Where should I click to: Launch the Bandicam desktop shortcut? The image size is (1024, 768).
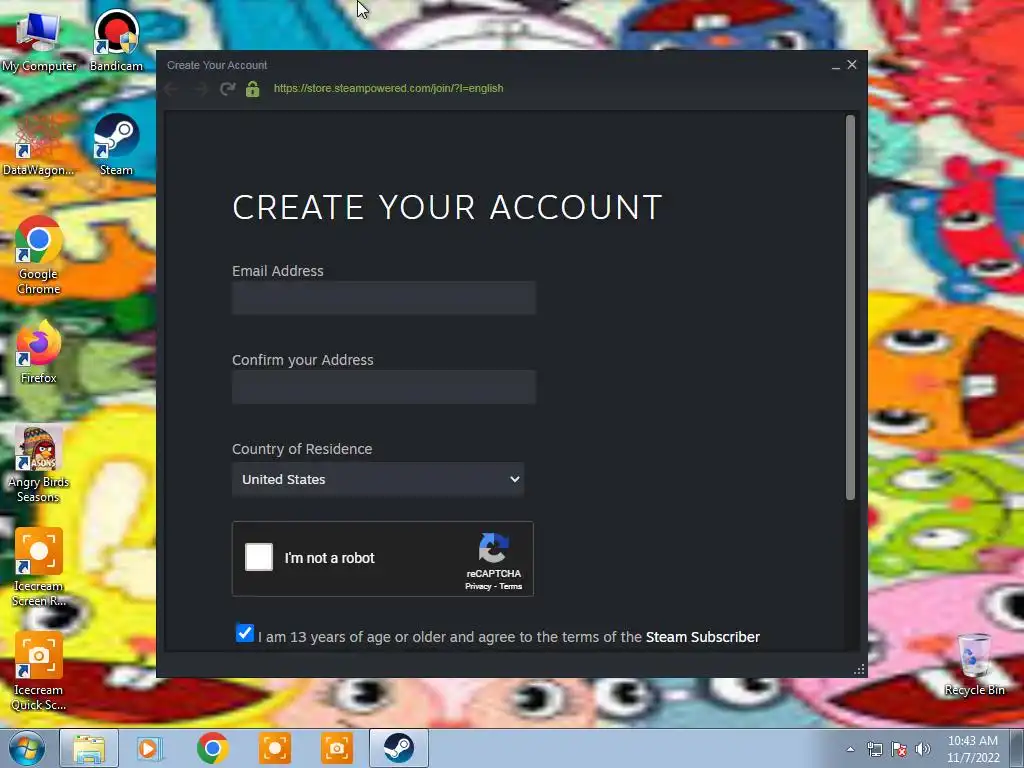click(x=116, y=40)
